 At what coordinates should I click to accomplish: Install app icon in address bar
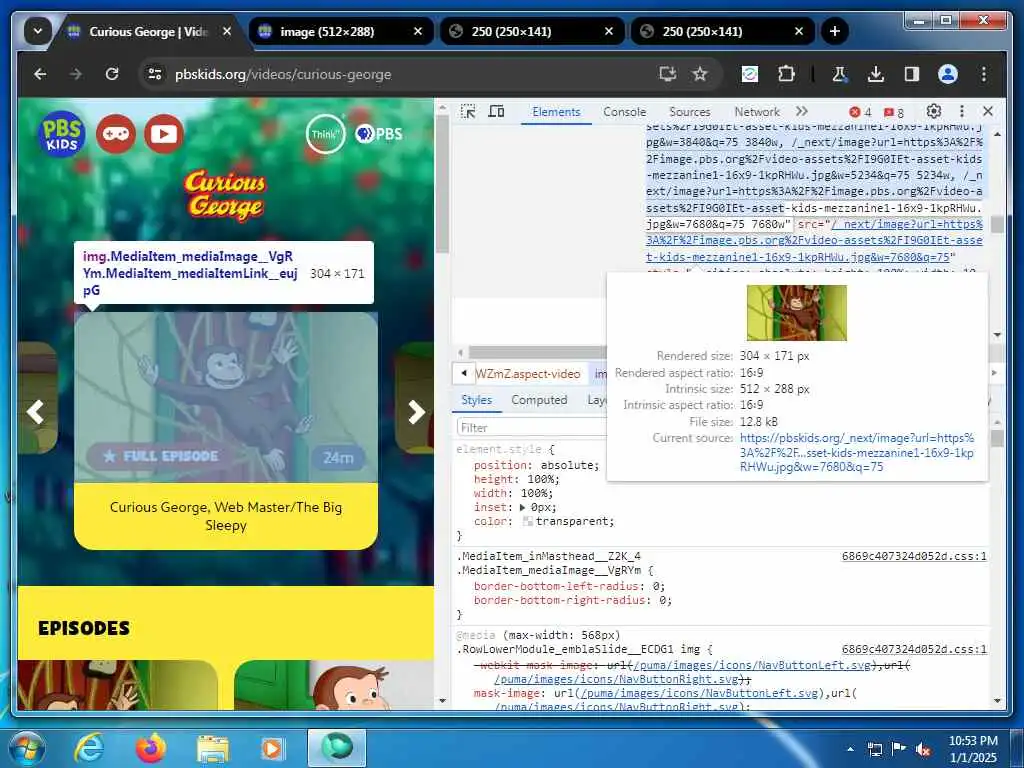point(667,74)
